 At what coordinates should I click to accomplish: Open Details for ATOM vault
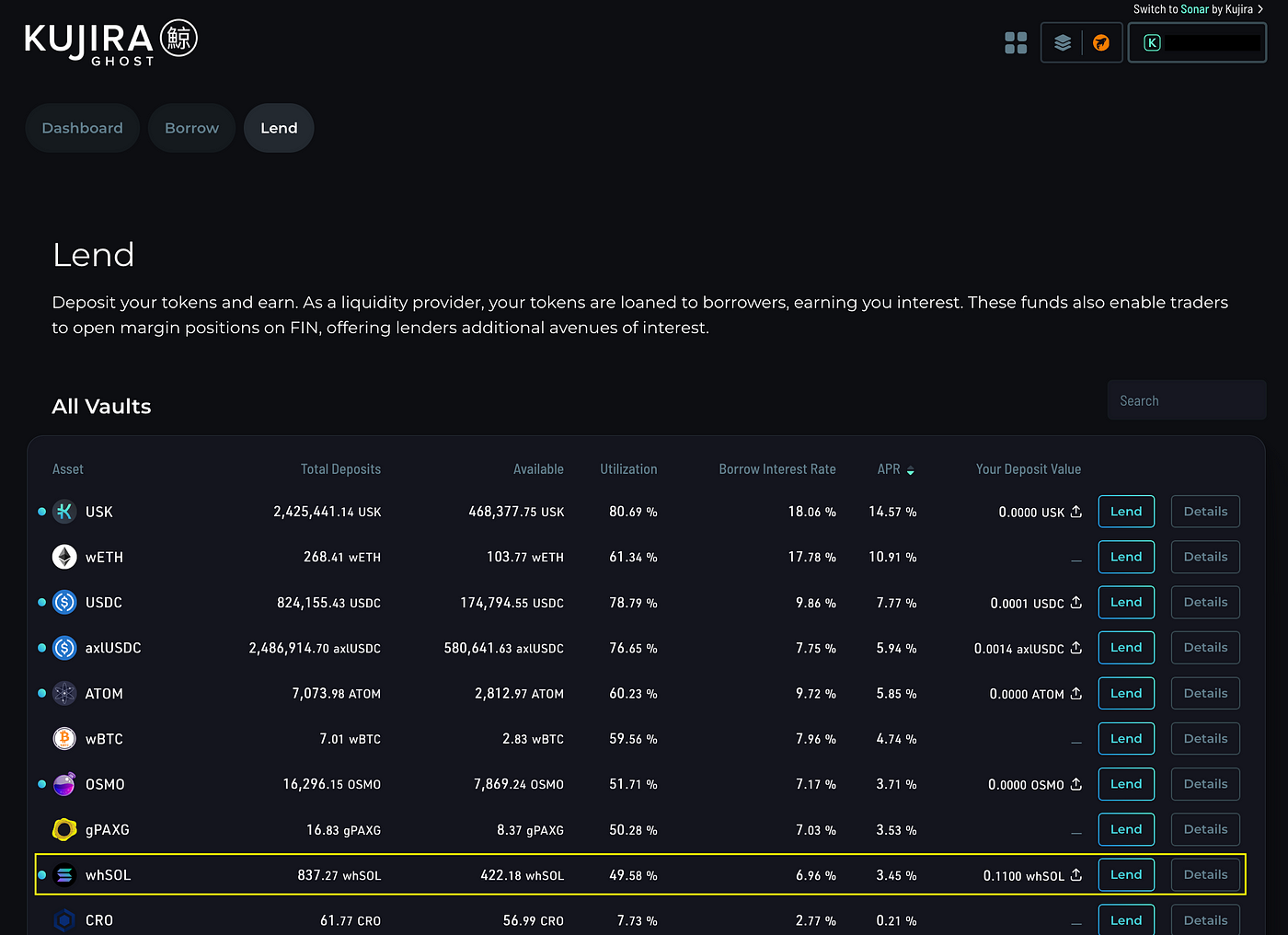[1205, 693]
